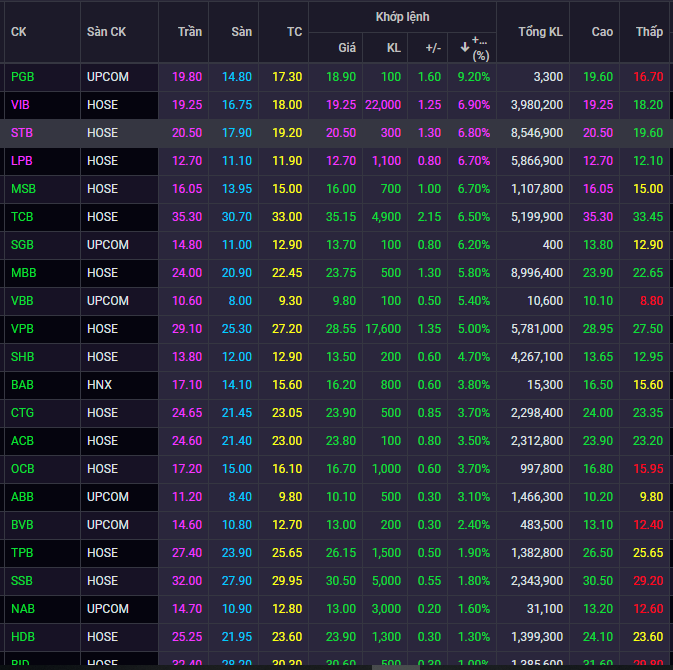Click the Trần column header
The height and width of the screenshot is (670, 673).
tap(189, 32)
